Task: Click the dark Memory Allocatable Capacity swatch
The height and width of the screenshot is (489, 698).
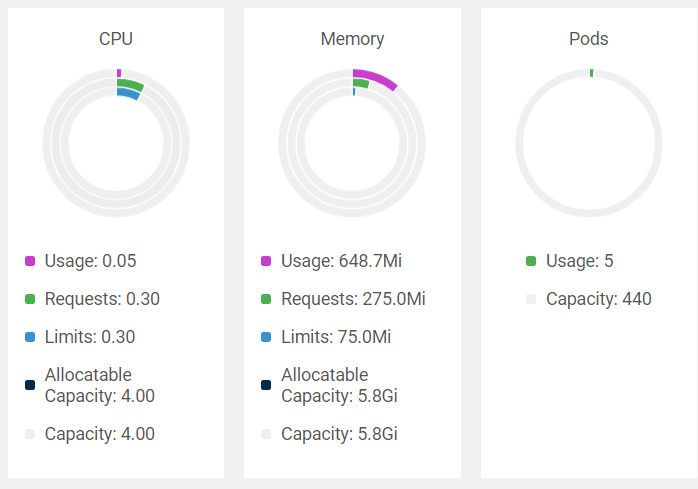Action: pyautogui.click(x=266, y=385)
